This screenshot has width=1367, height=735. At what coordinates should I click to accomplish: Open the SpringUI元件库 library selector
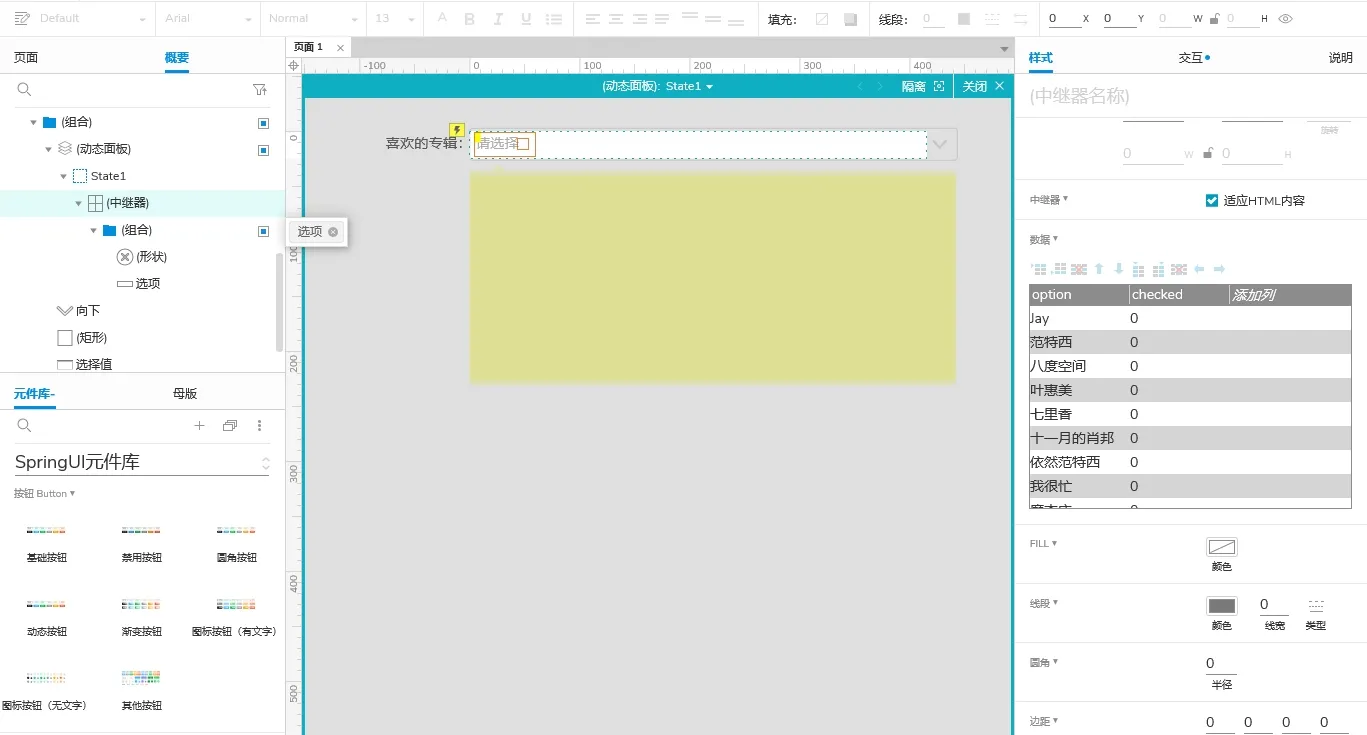(142, 462)
